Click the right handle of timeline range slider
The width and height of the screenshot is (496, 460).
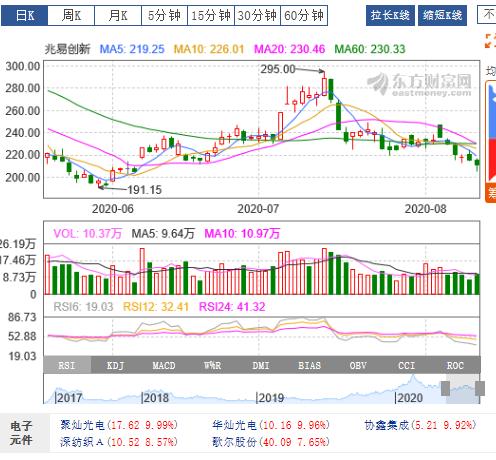coord(480,388)
